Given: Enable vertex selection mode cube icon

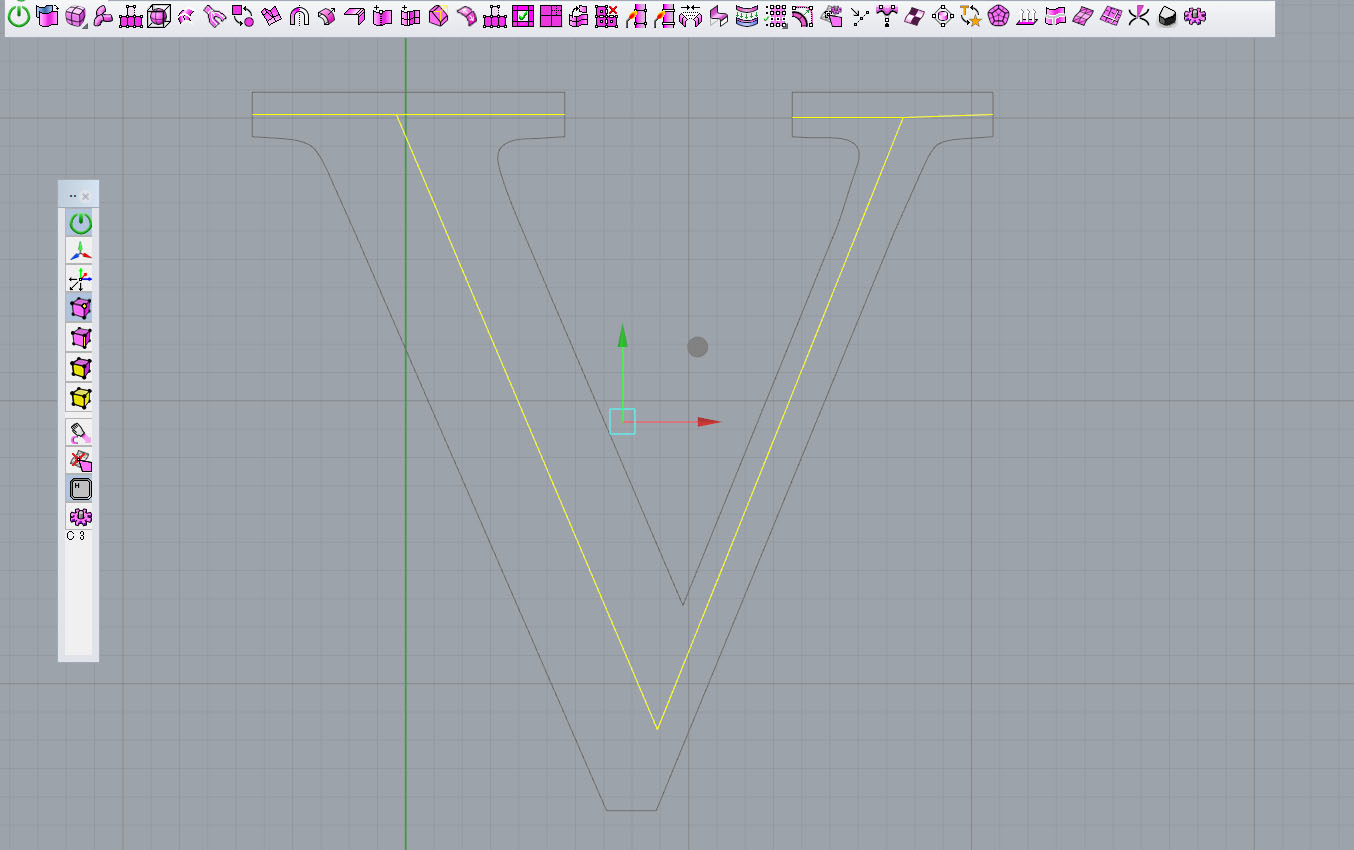Looking at the screenshot, I should [x=80, y=309].
